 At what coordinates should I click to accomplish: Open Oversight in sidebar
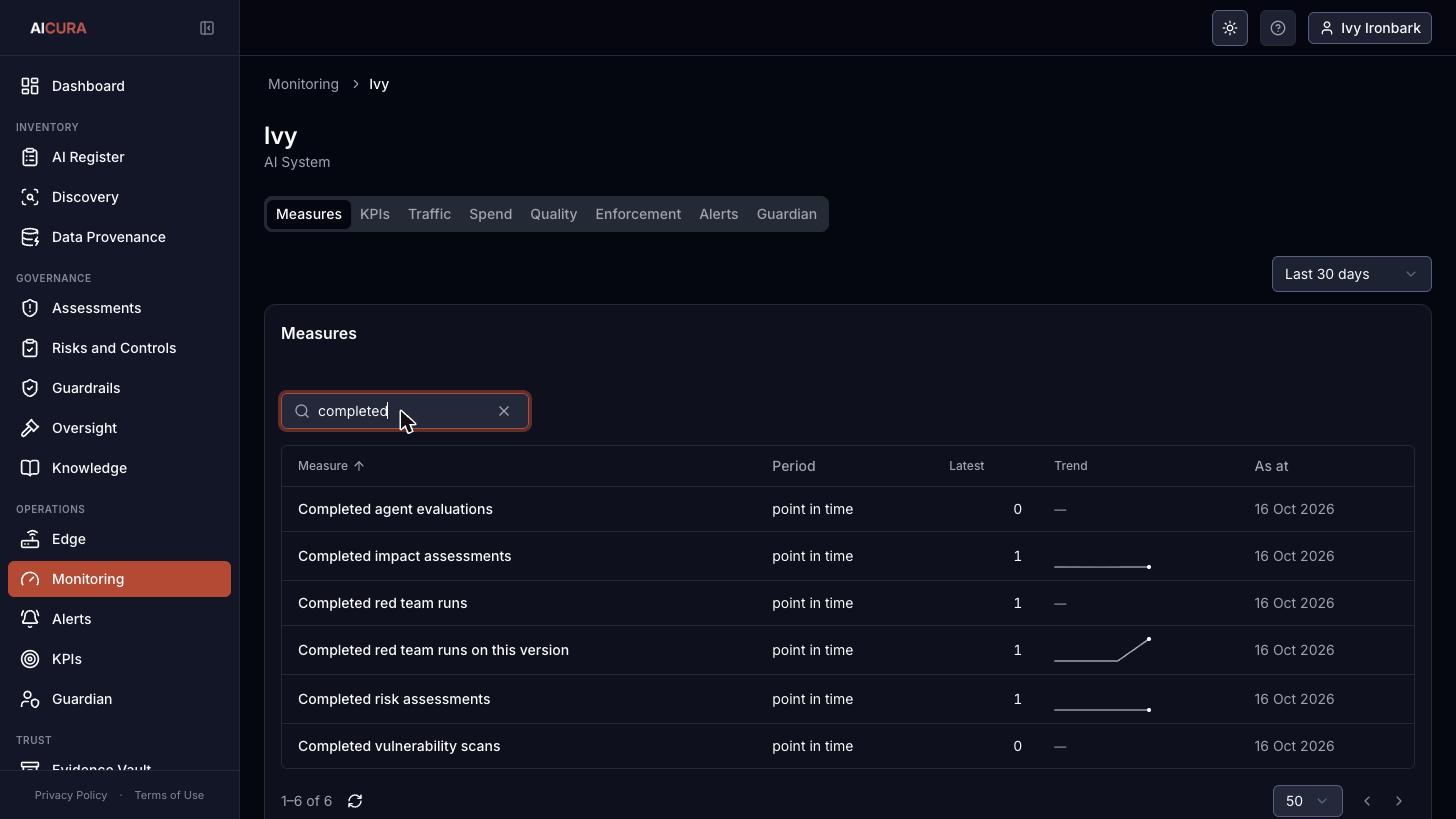119,428
